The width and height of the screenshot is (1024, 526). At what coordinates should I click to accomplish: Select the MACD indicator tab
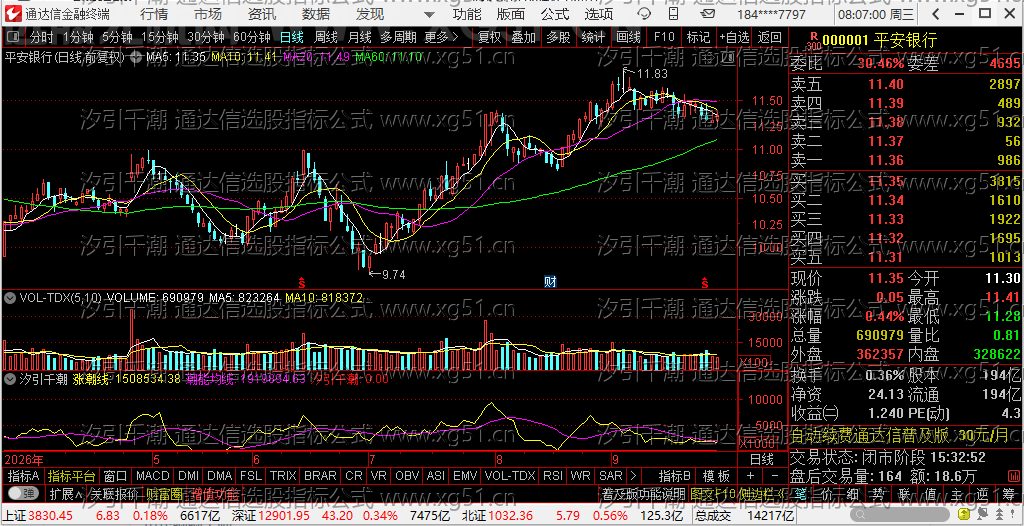153,476
